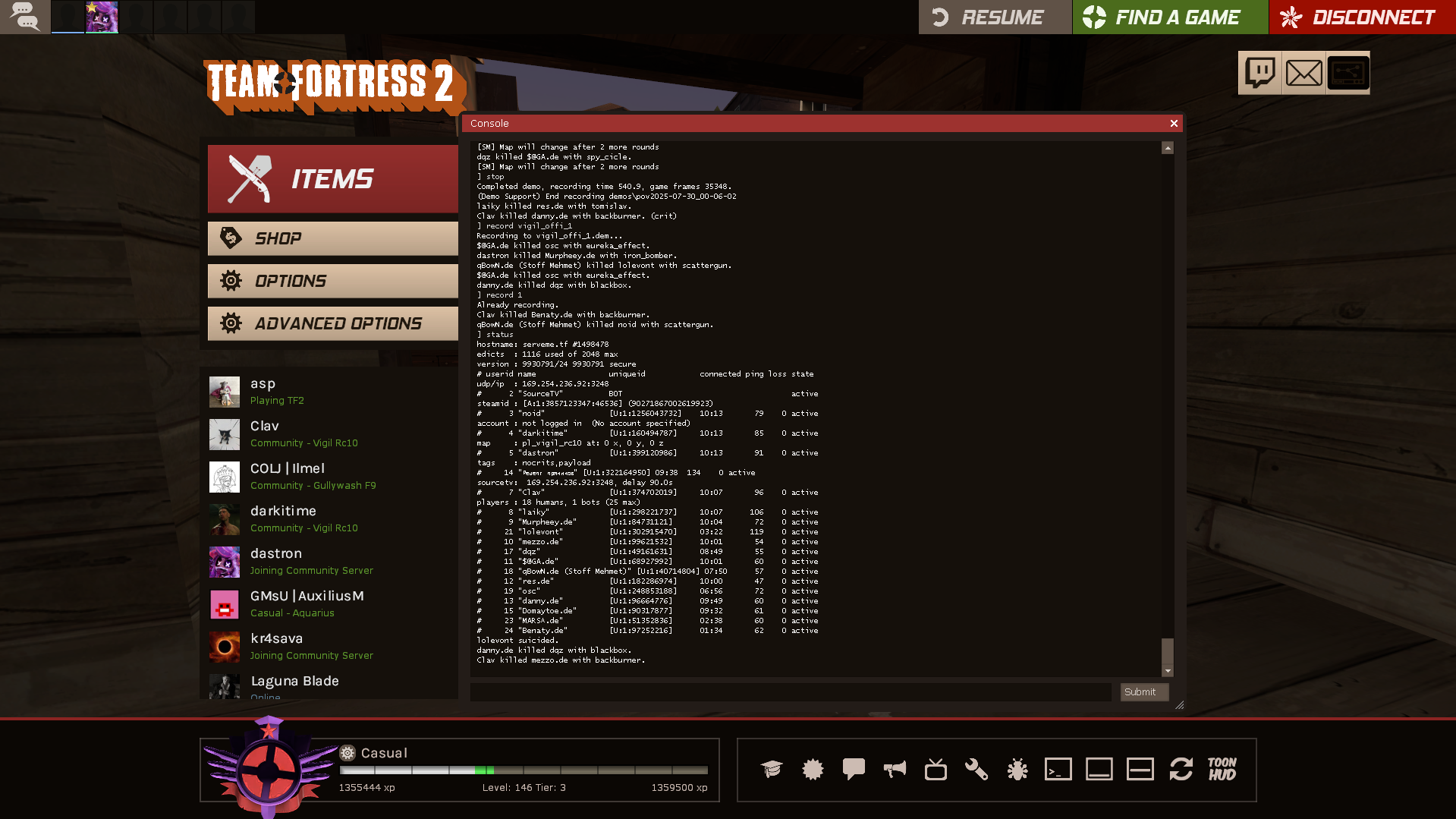Screen dimensions: 1456x819
Task: Resume the current game
Action: 995,17
